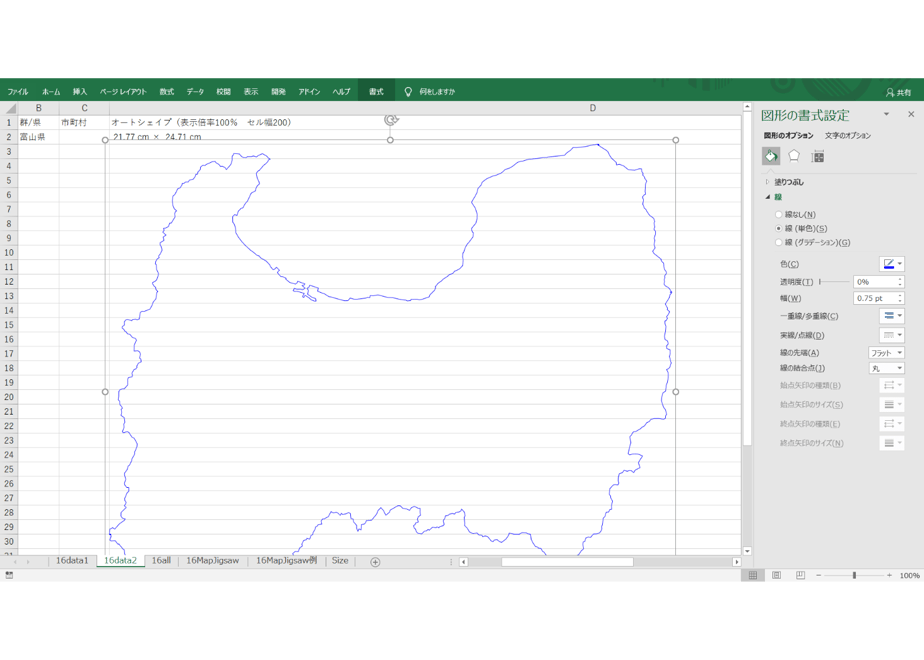This screenshot has width=924, height=660.
Task: Switch to Page Layout view icon
Action: [777, 575]
